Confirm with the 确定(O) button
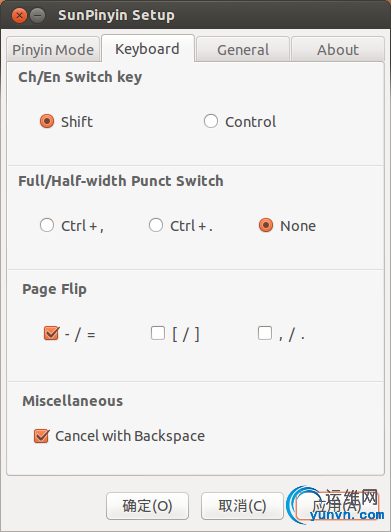The image size is (391, 532). click(x=147, y=506)
